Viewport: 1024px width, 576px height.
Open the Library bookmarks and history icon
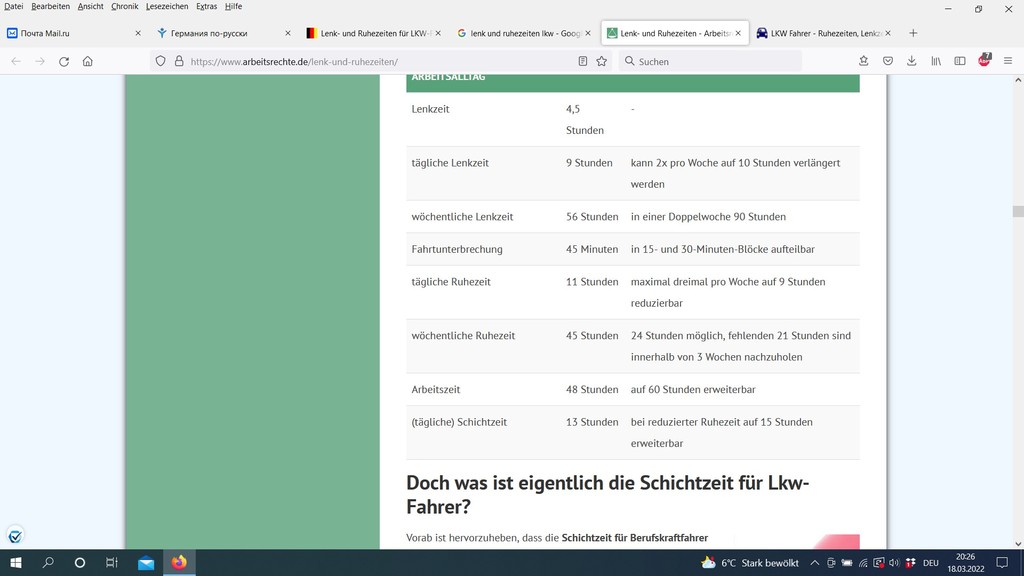click(x=936, y=61)
